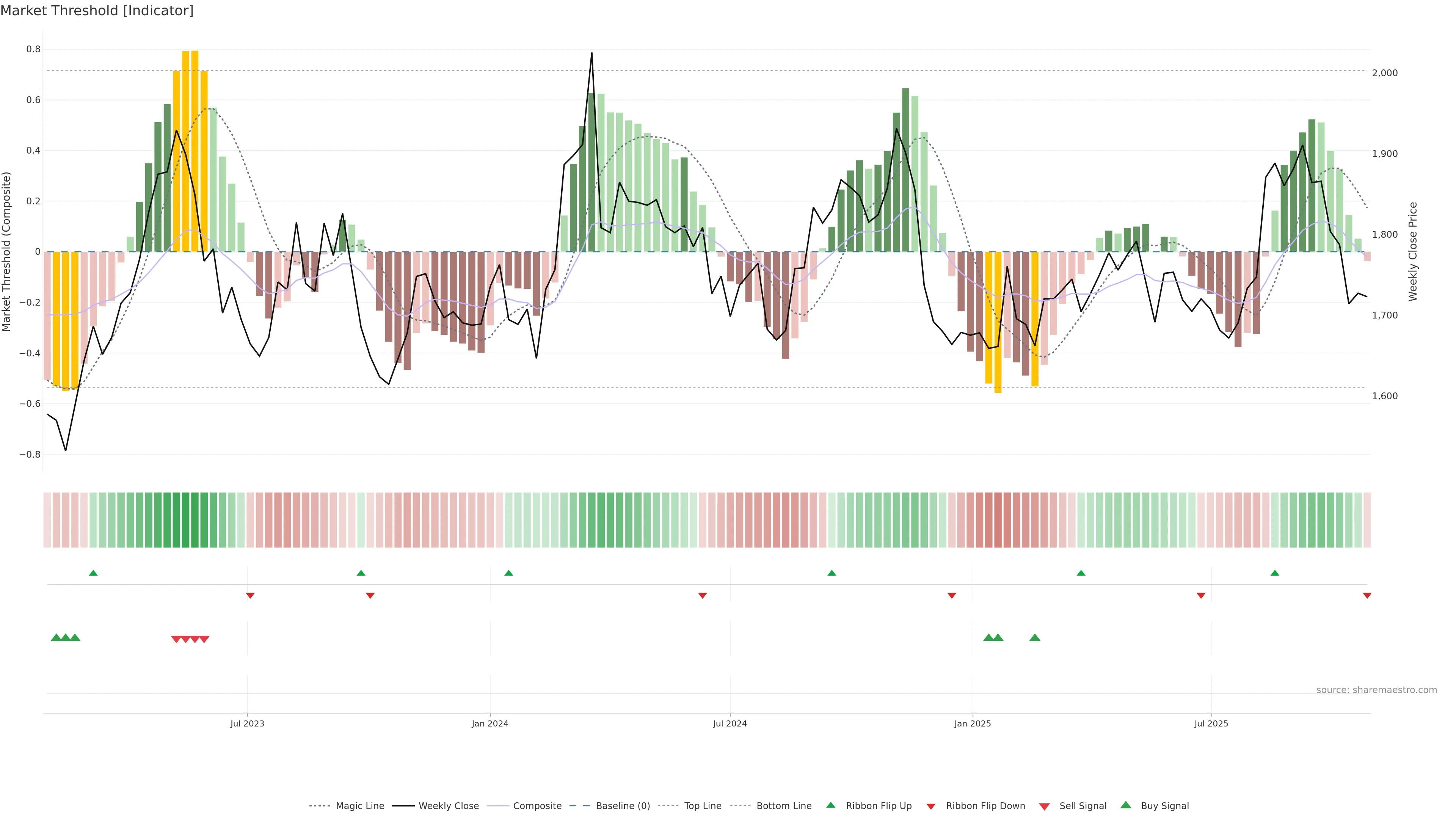The height and width of the screenshot is (819, 1456).
Task: Hide the Baseline (0) legend entry
Action: click(x=622, y=806)
